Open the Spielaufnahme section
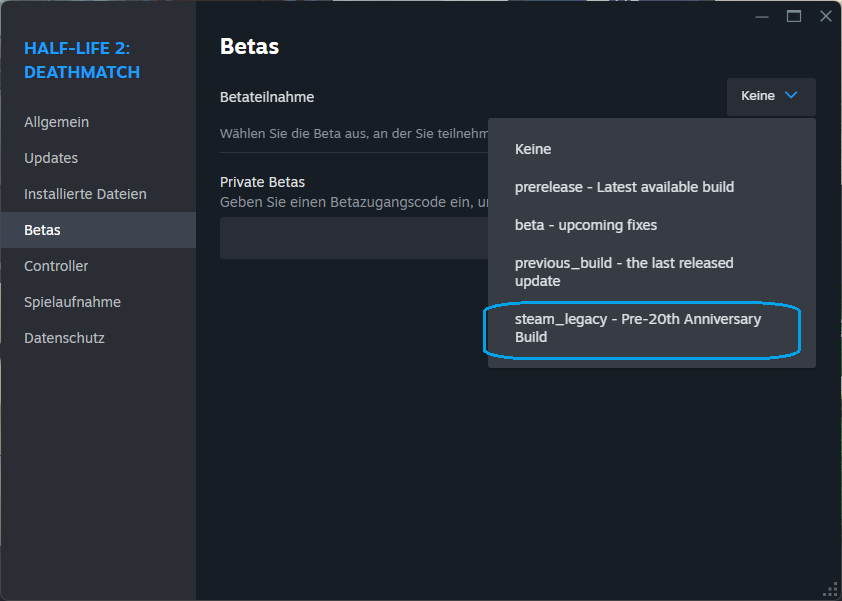The height and width of the screenshot is (601, 842). 71,301
